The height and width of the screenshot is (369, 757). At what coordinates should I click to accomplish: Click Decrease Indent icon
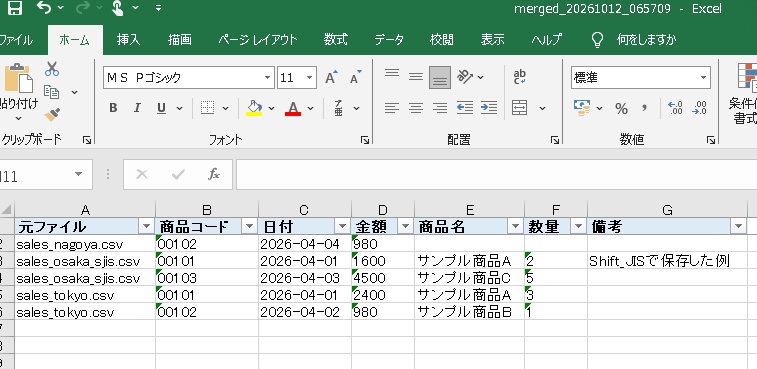tap(465, 108)
